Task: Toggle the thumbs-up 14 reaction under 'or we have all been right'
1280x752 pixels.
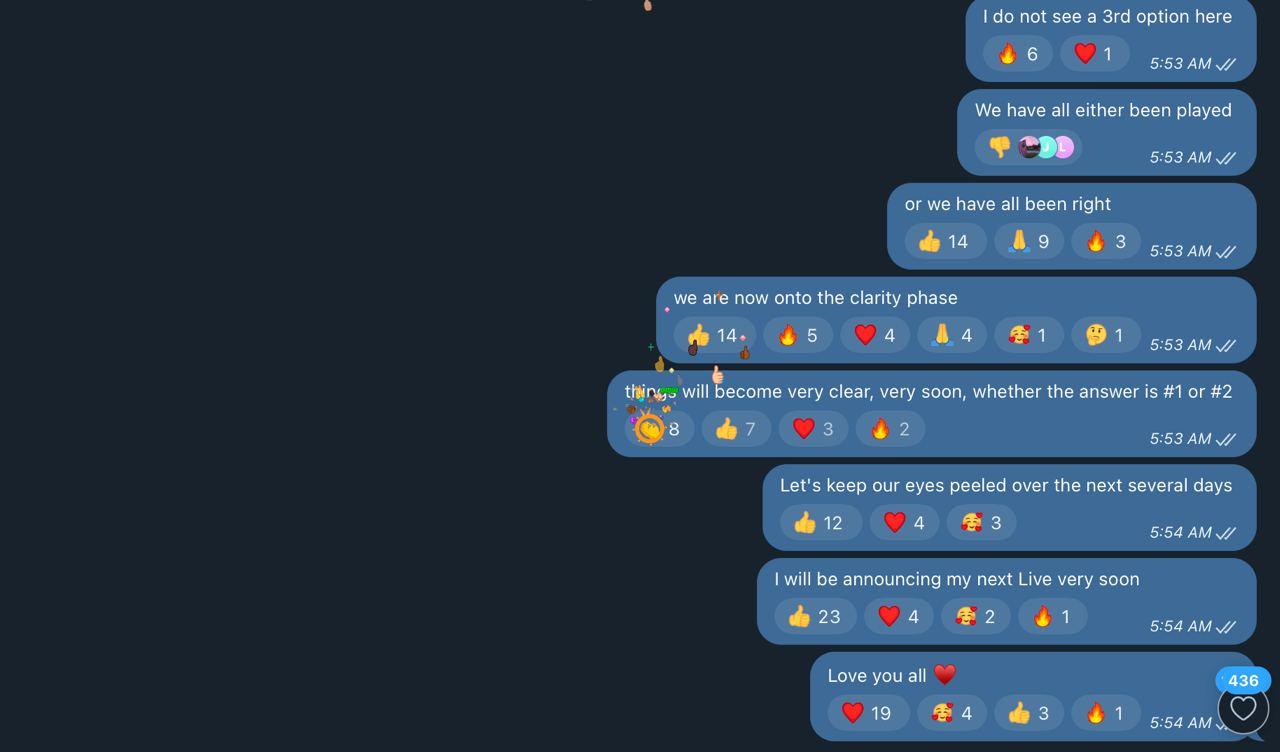Action: tap(945, 241)
